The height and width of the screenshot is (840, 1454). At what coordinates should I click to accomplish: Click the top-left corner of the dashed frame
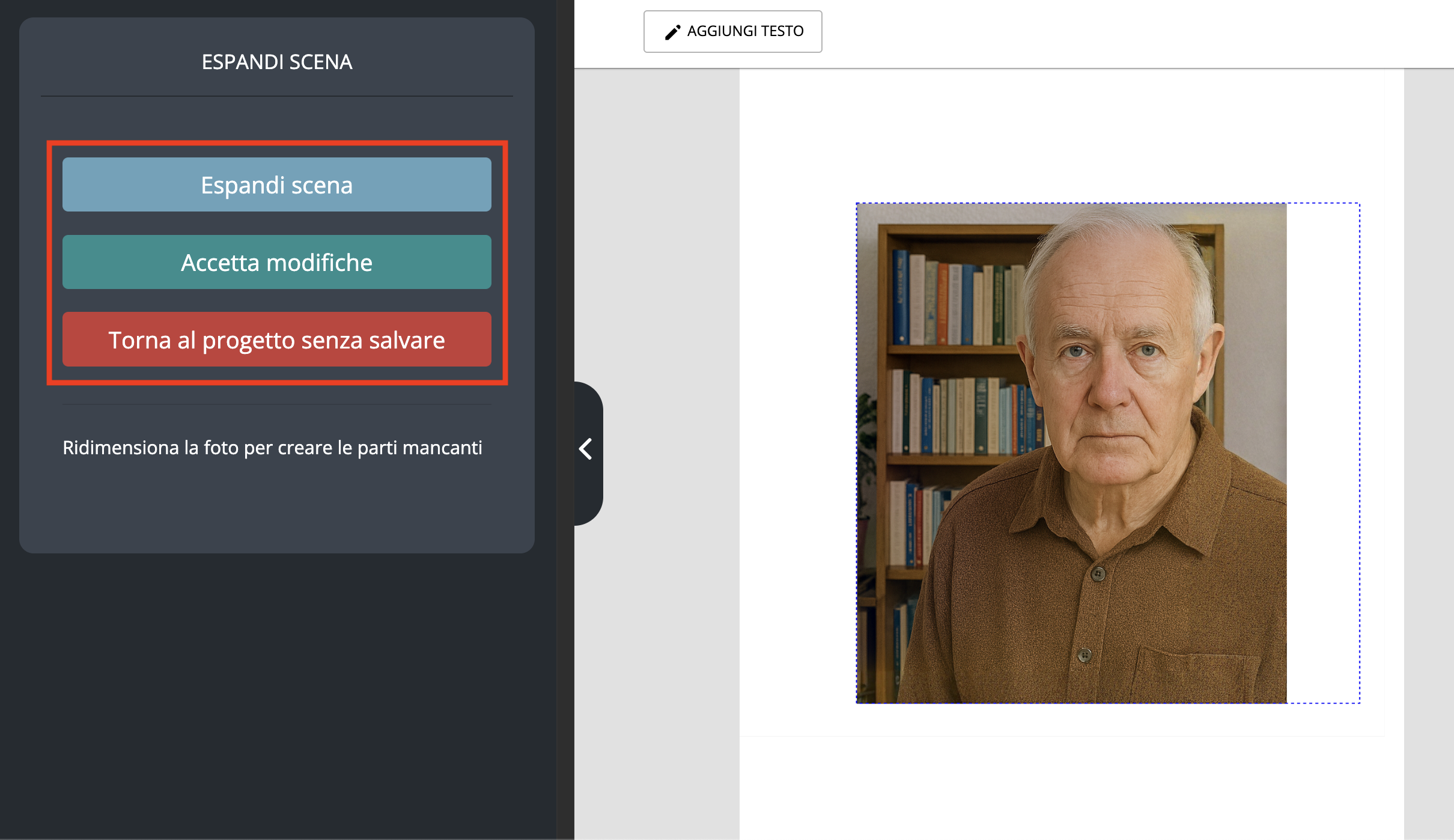857,204
